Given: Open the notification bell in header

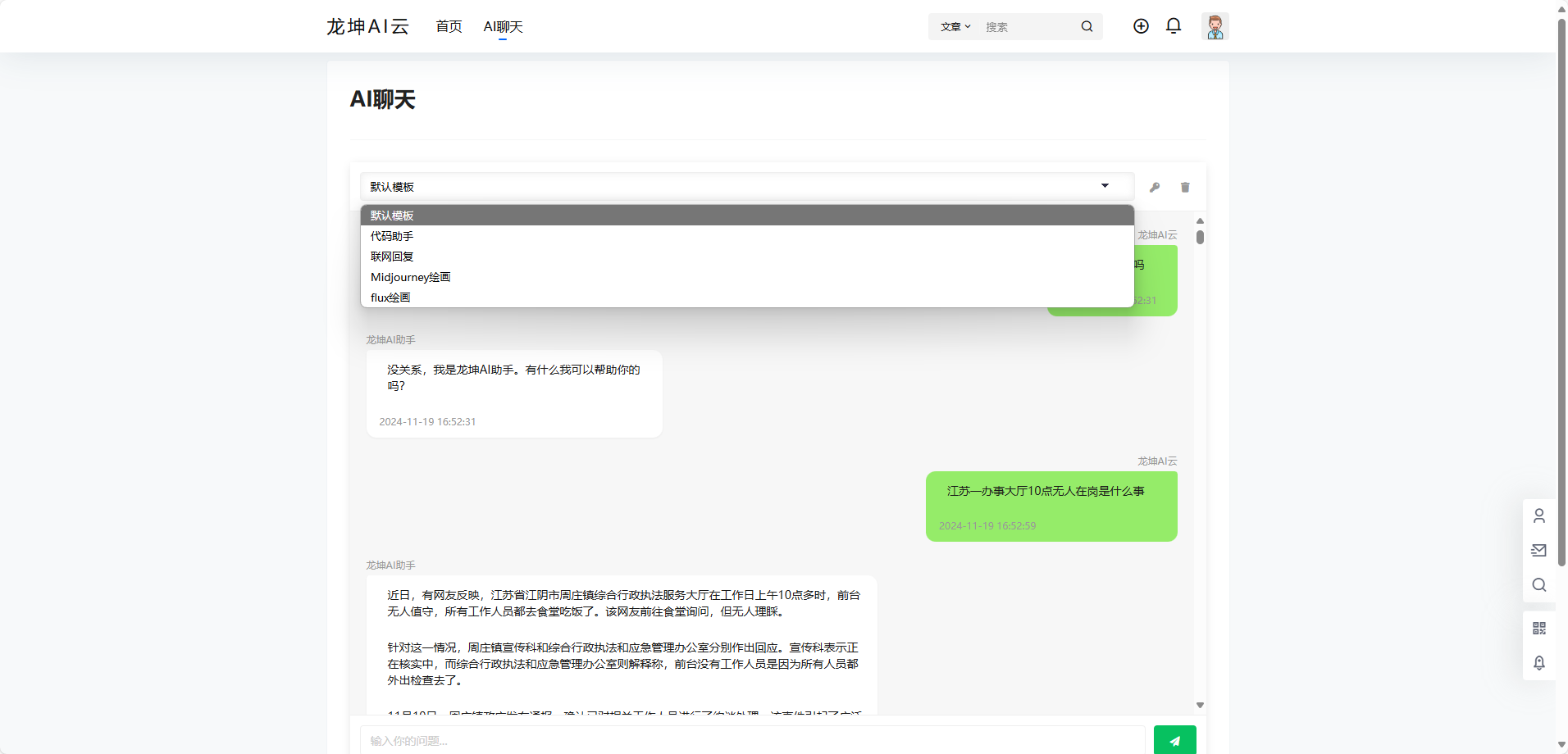Looking at the screenshot, I should click(1174, 26).
